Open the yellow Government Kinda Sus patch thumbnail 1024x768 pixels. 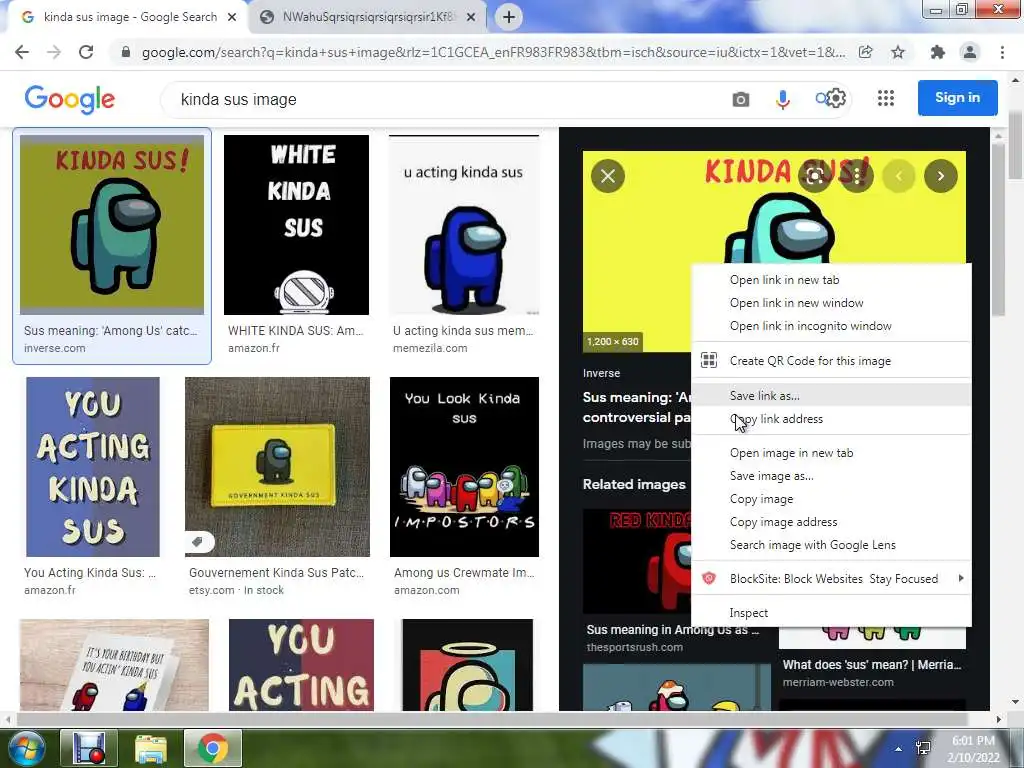(x=278, y=467)
